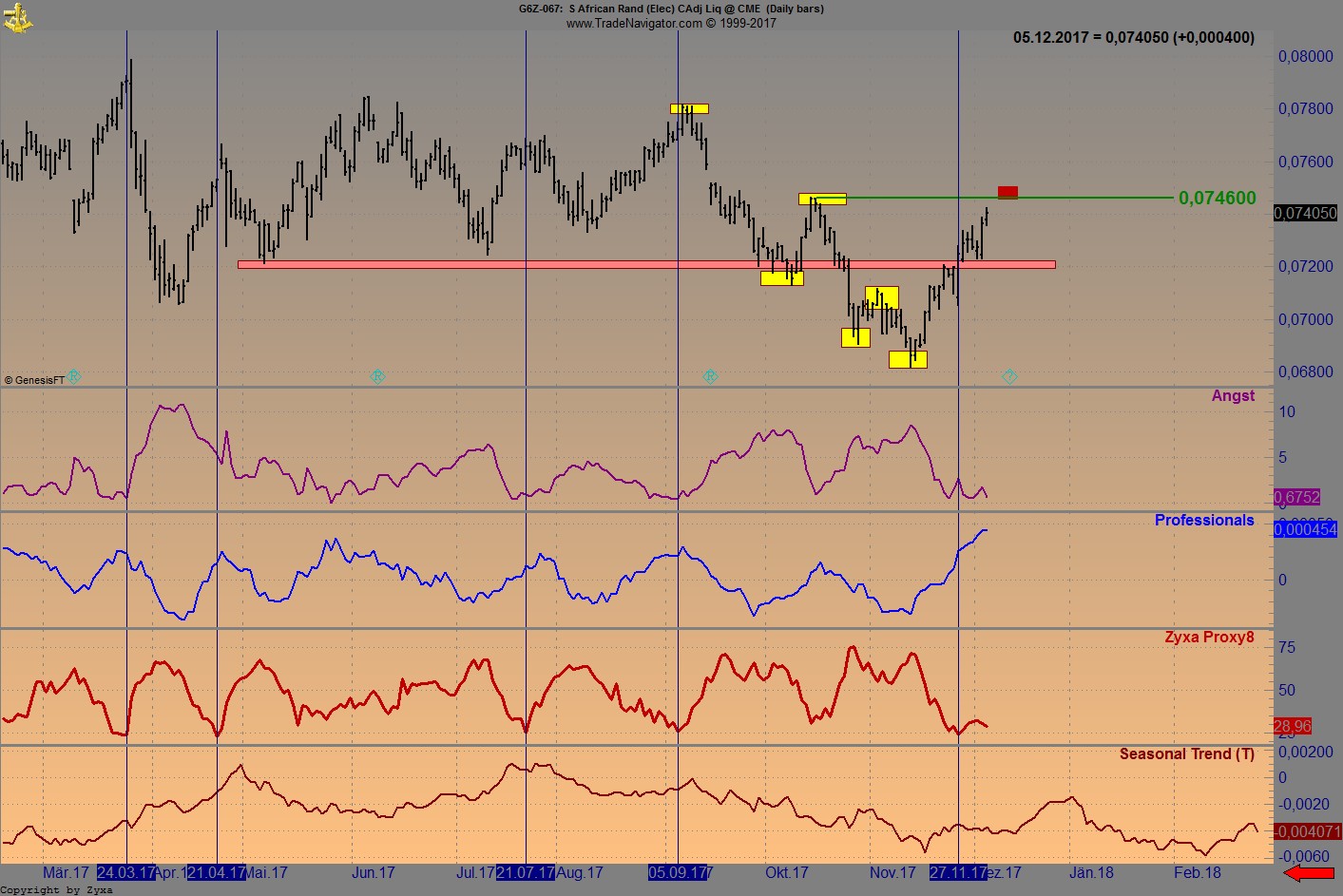This screenshot has height=896, width=1343.
Task: Click the Feb.18 date axis label
Action: [x=1198, y=872]
